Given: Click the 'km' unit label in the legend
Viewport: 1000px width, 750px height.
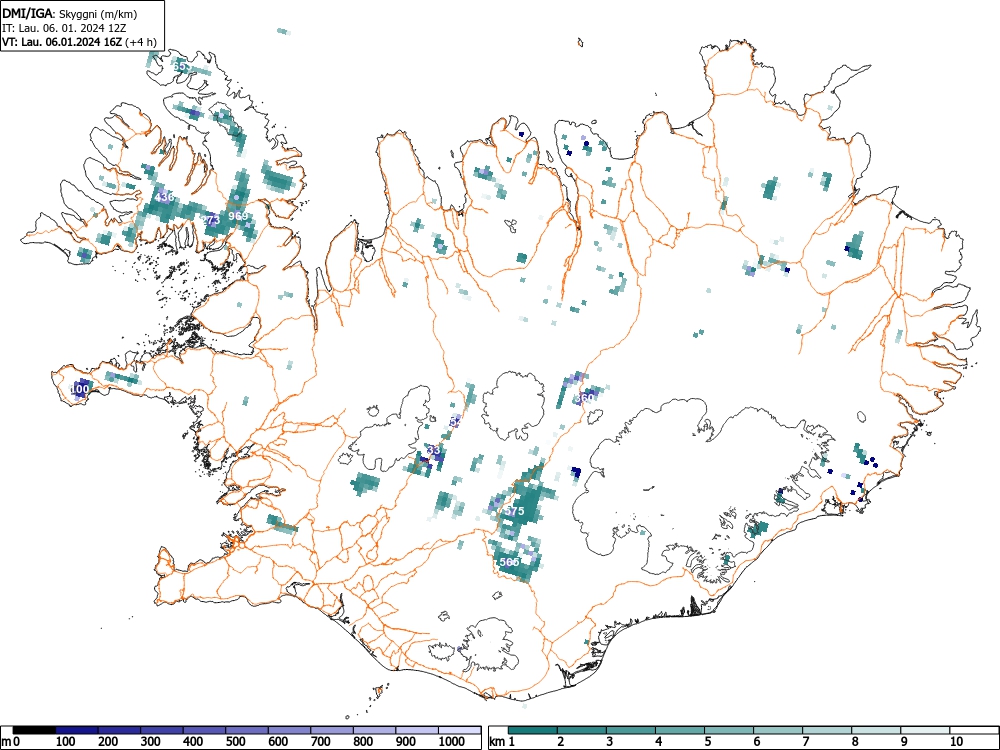Looking at the screenshot, I should point(497,742).
